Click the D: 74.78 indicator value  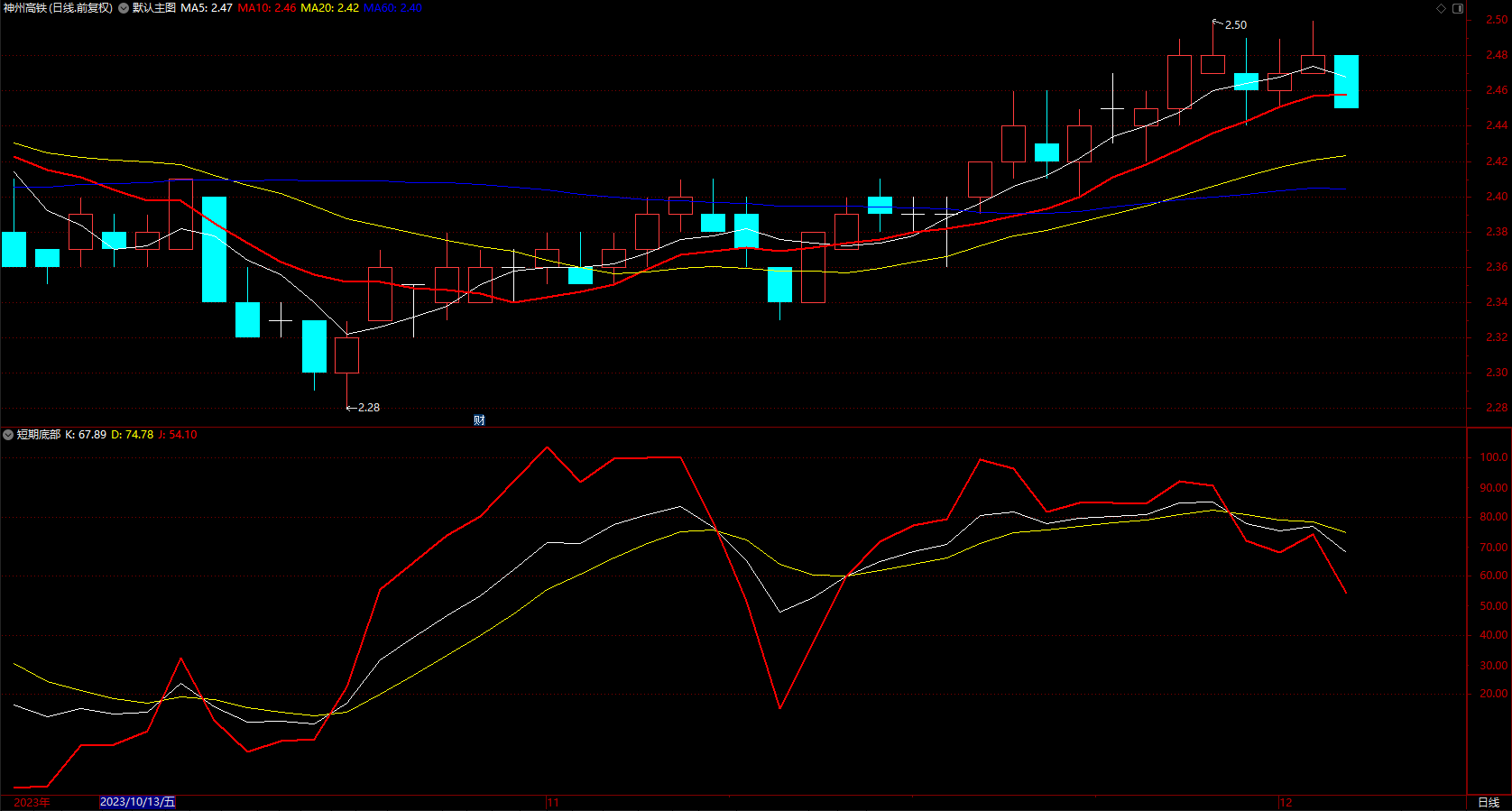pyautogui.click(x=133, y=435)
